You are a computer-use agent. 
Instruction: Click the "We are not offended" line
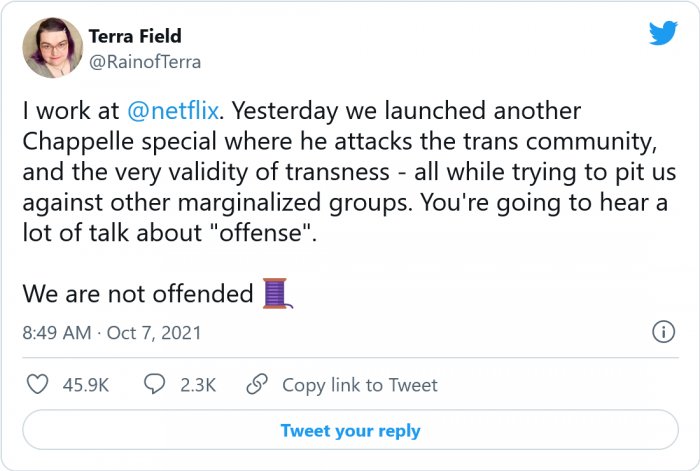[138, 294]
